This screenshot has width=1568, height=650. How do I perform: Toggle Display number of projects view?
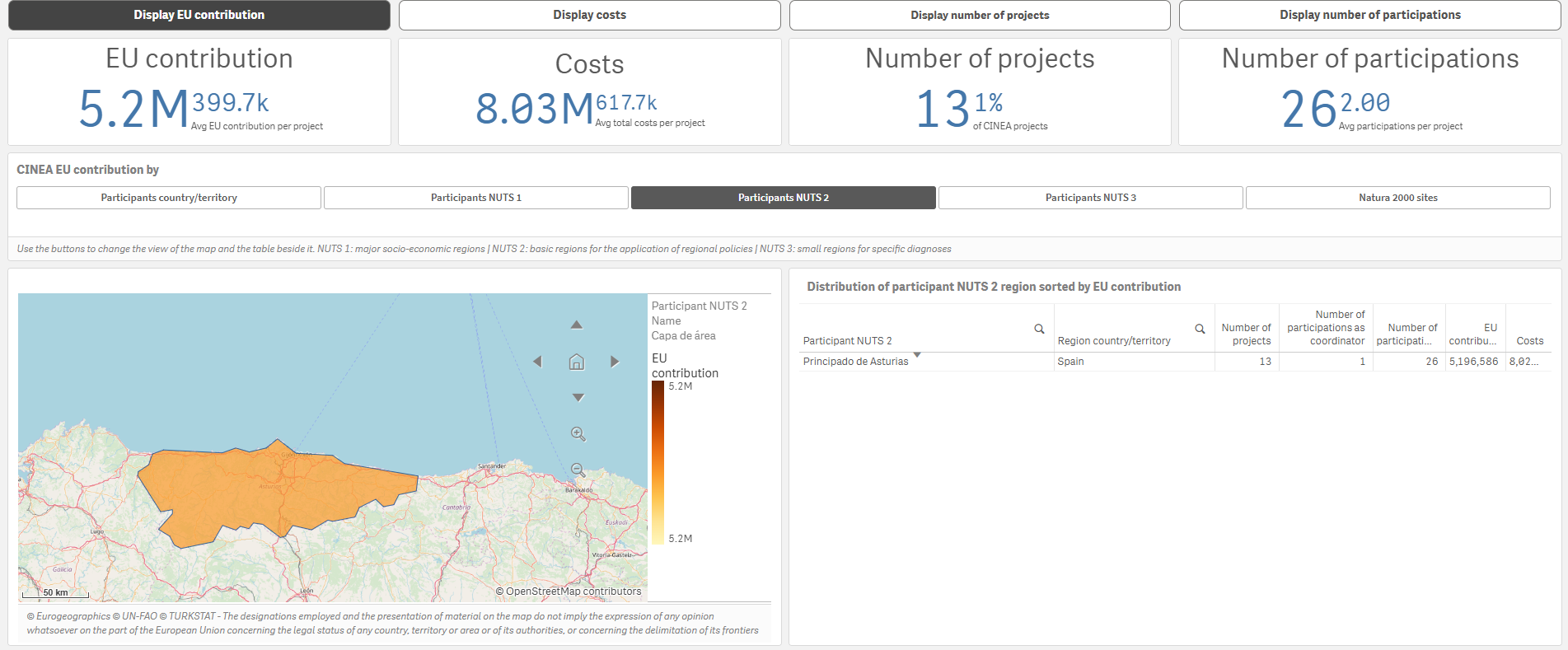[x=980, y=15]
